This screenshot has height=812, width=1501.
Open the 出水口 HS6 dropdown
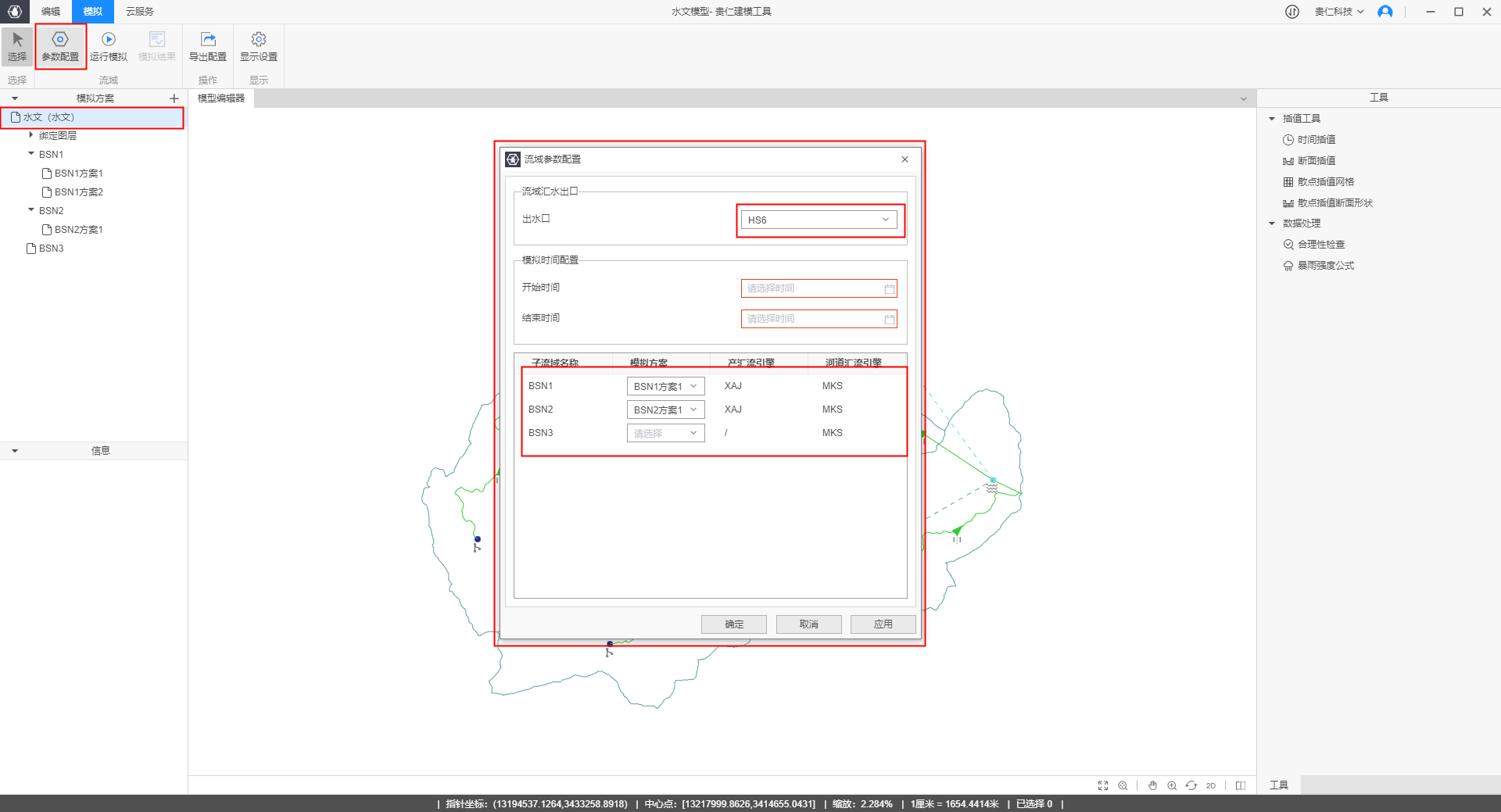point(819,220)
